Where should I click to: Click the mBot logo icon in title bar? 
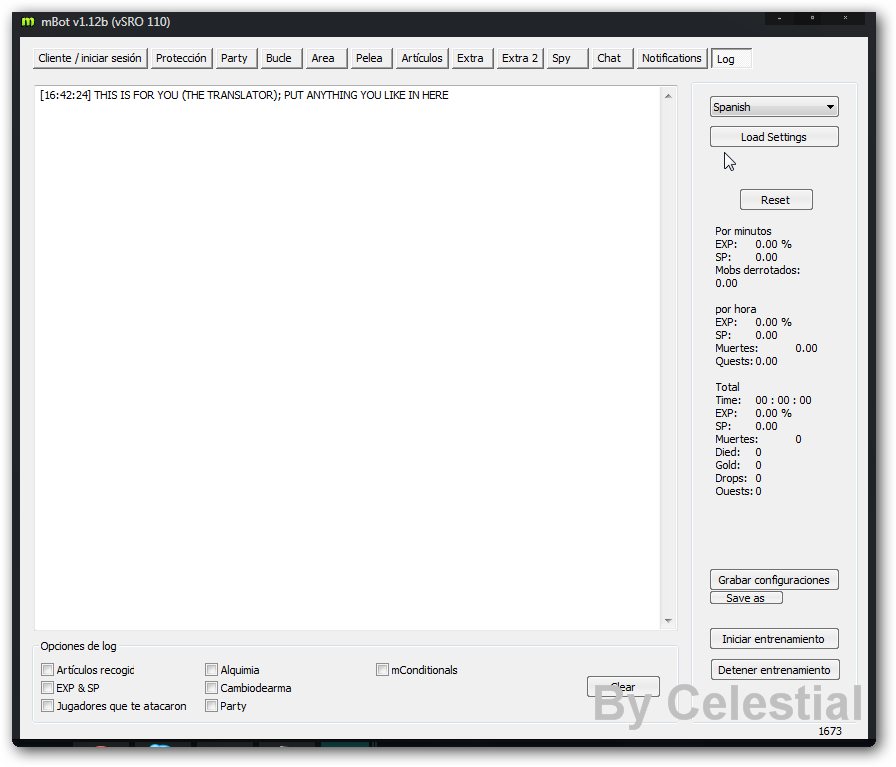pyautogui.click(x=27, y=22)
